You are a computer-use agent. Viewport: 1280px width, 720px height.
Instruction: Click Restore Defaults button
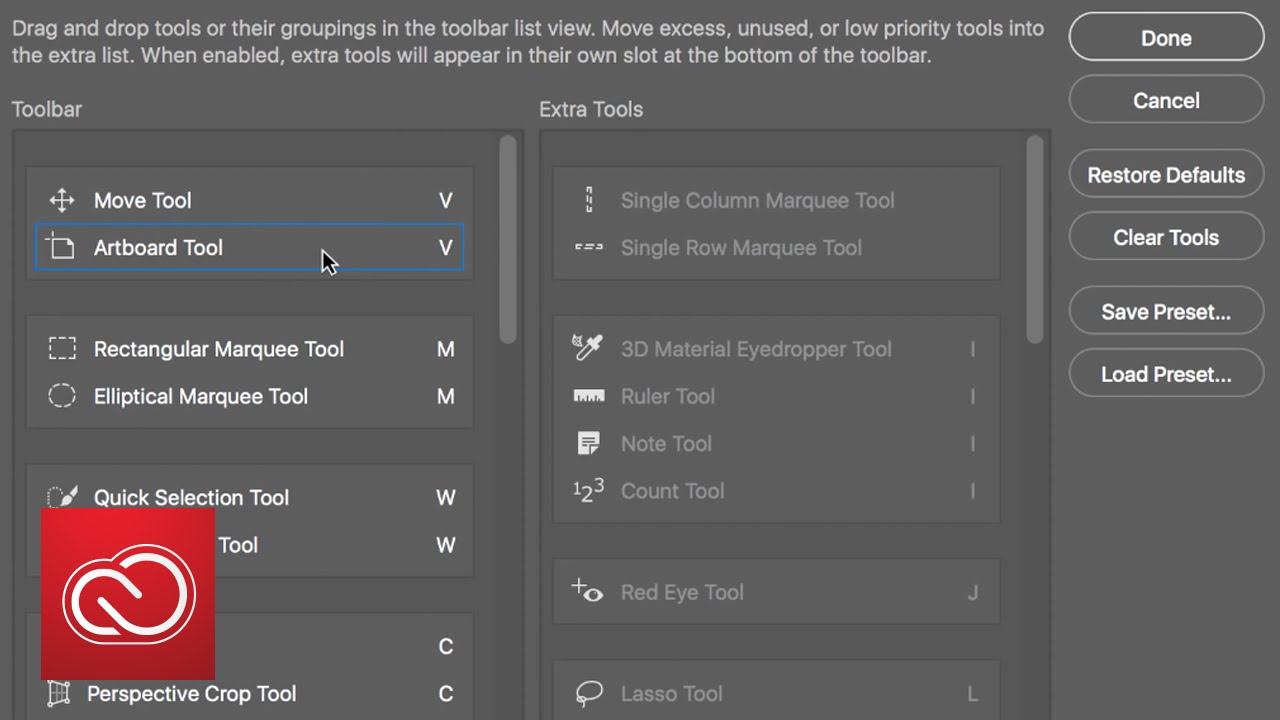1166,175
